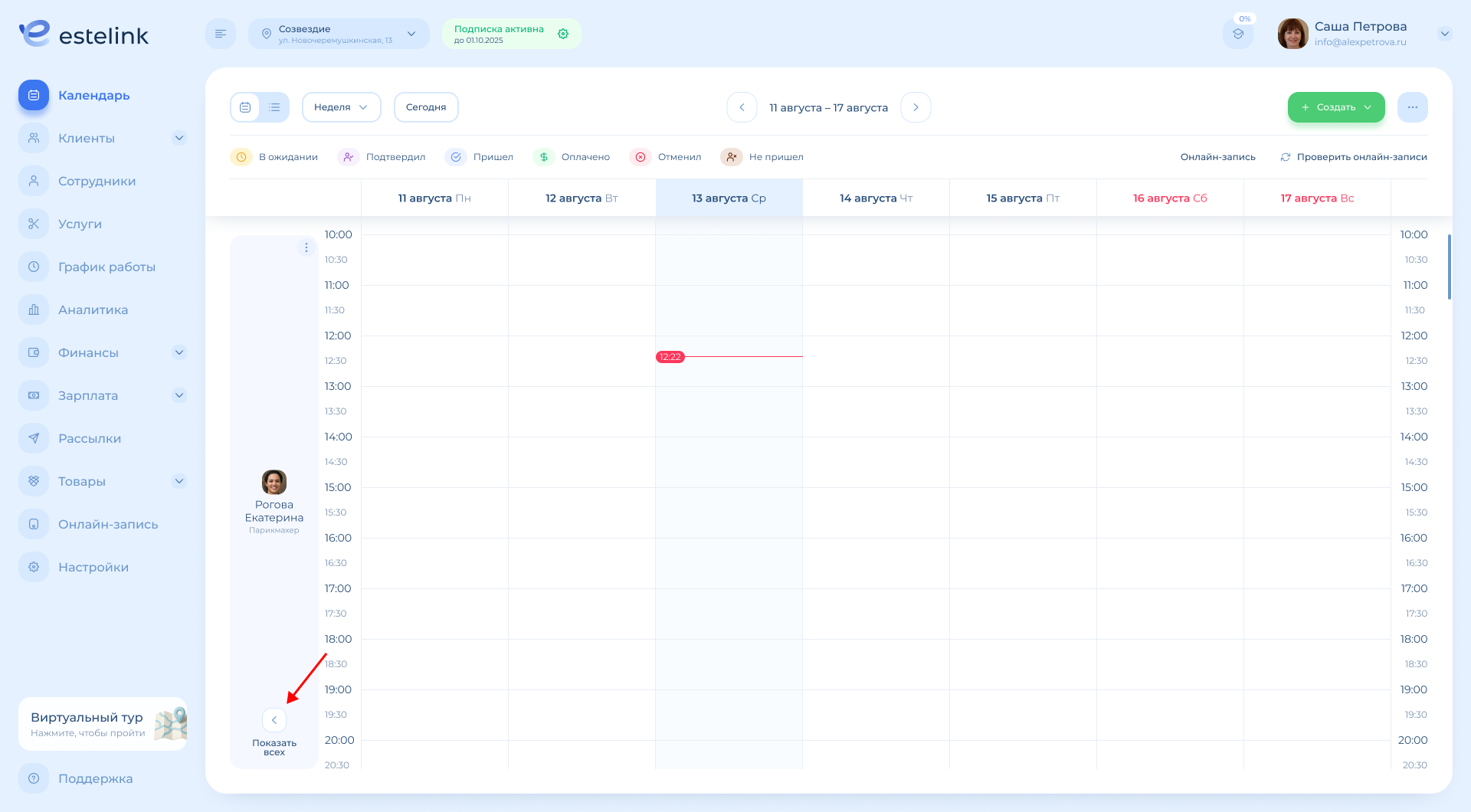Click the Support help icon
This screenshot has width=1471, height=812.
click(34, 778)
